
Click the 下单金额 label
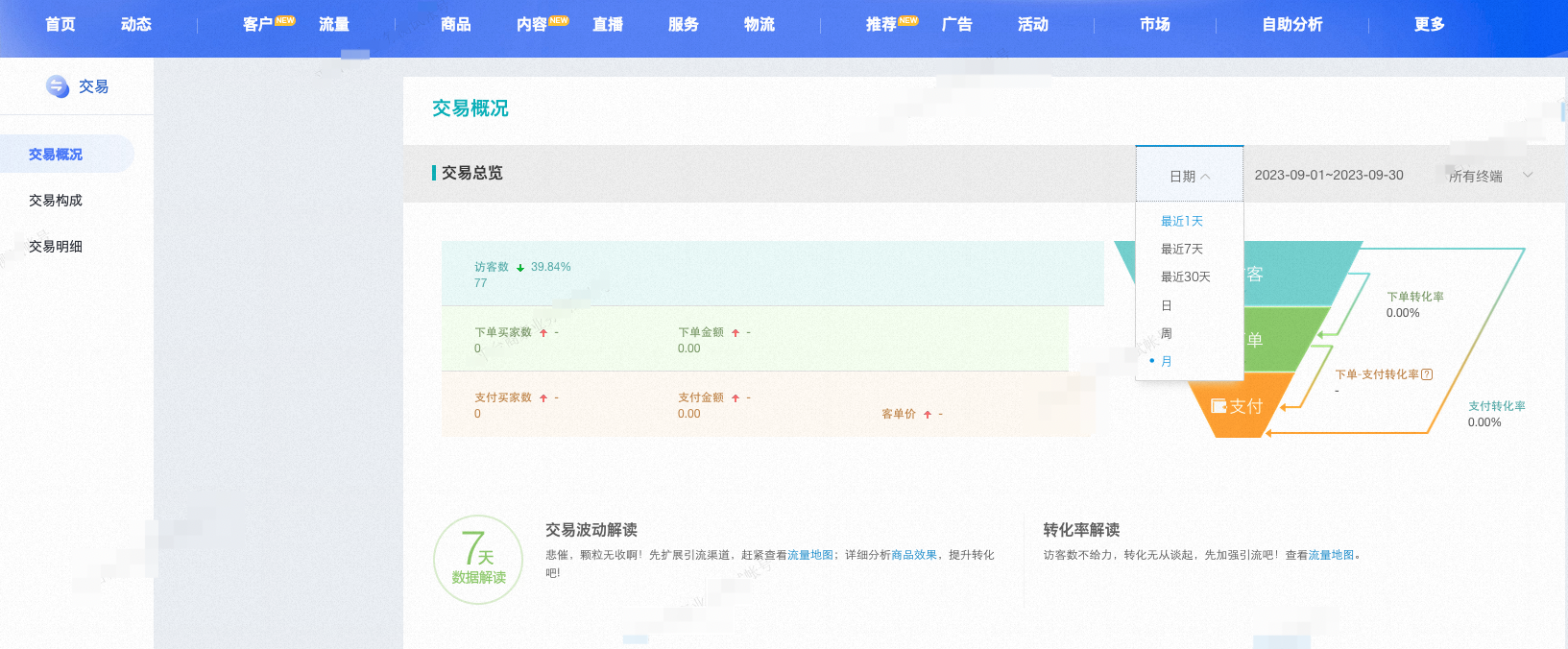pos(701,332)
